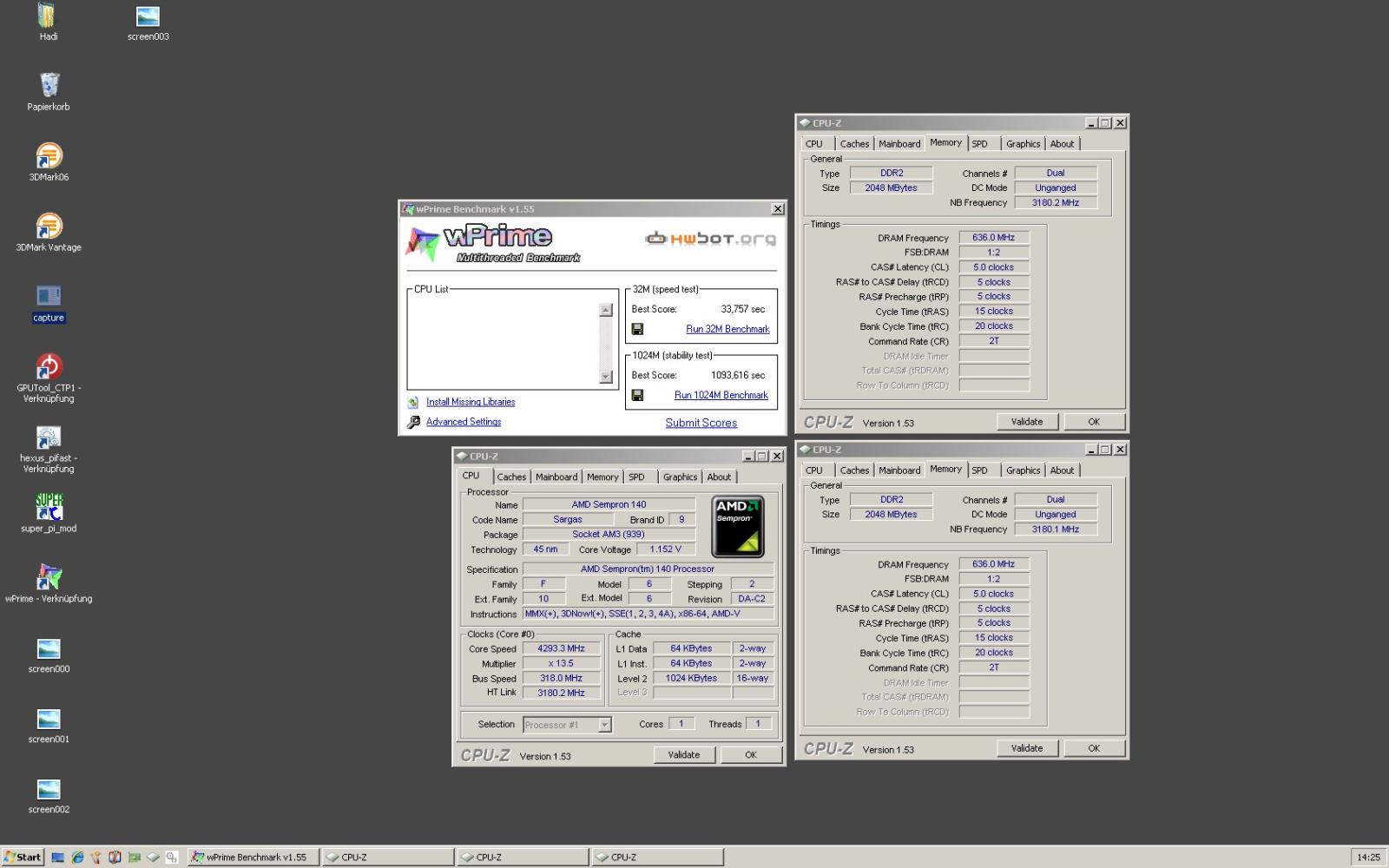The width and height of the screenshot is (1389, 868).
Task: Click the gears quick launch icon
Action: pyautogui.click(x=172, y=857)
